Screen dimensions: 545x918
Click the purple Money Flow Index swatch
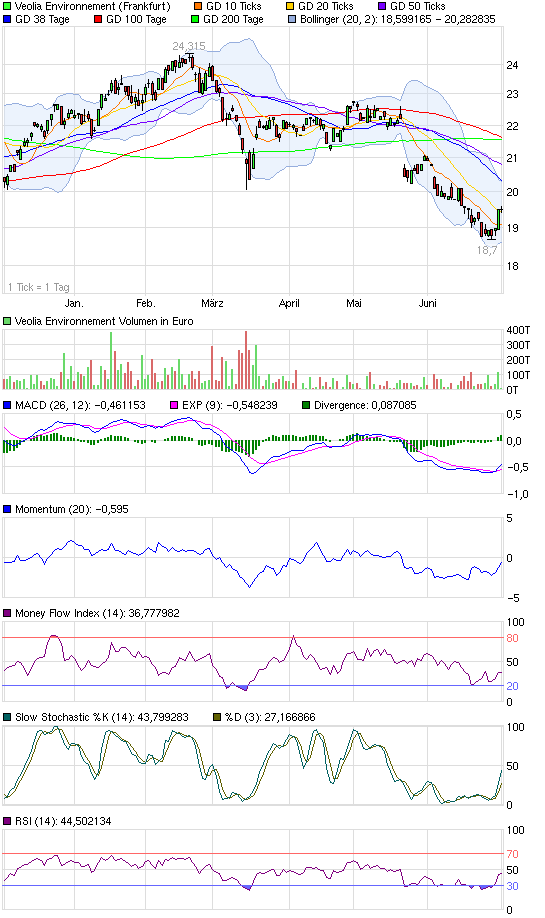[7, 613]
